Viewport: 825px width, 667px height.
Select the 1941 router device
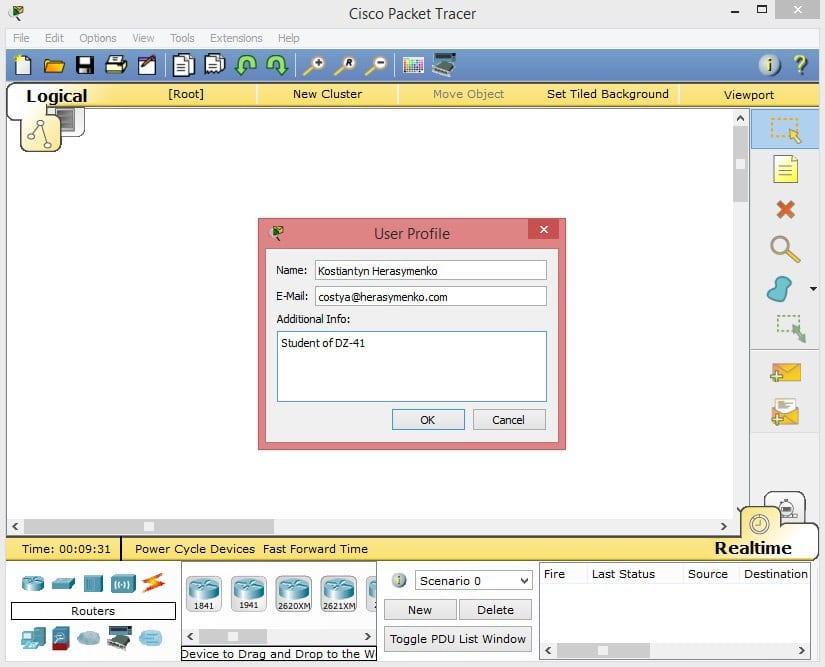click(249, 593)
